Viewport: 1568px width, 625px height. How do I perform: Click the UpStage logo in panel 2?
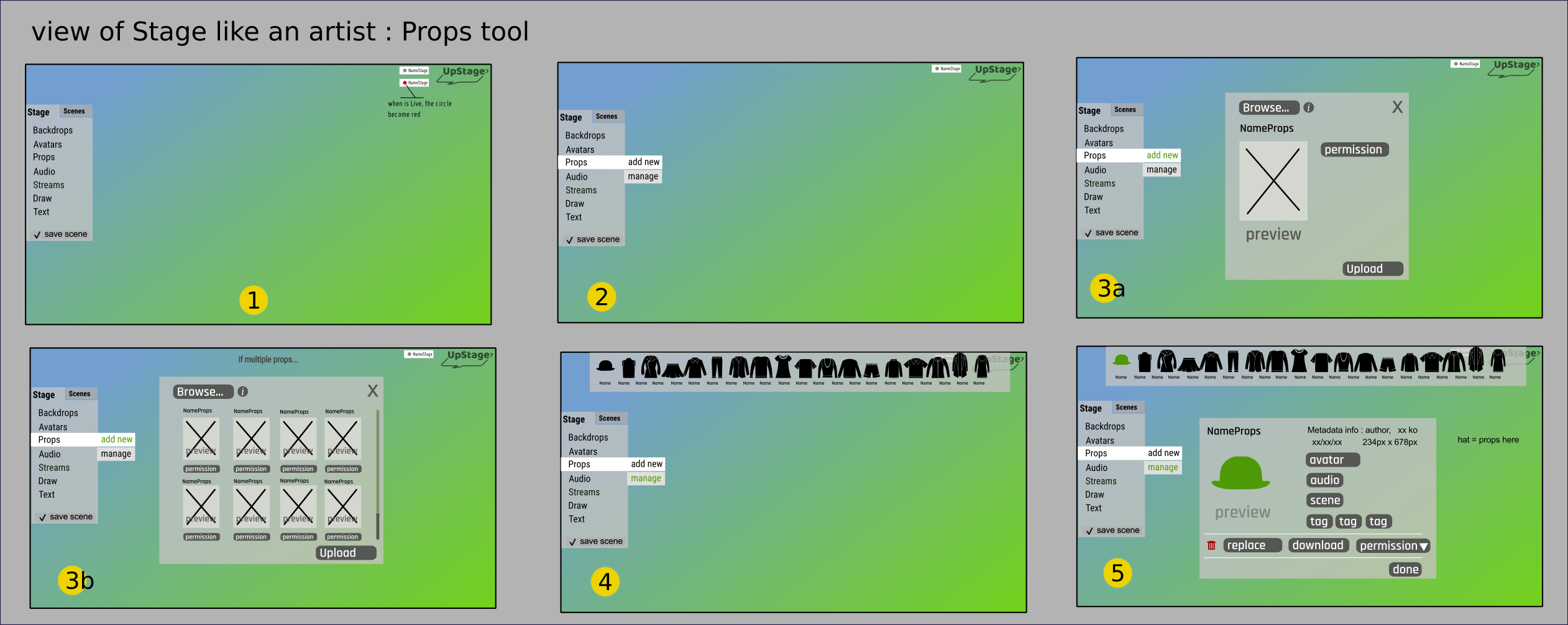995,73
